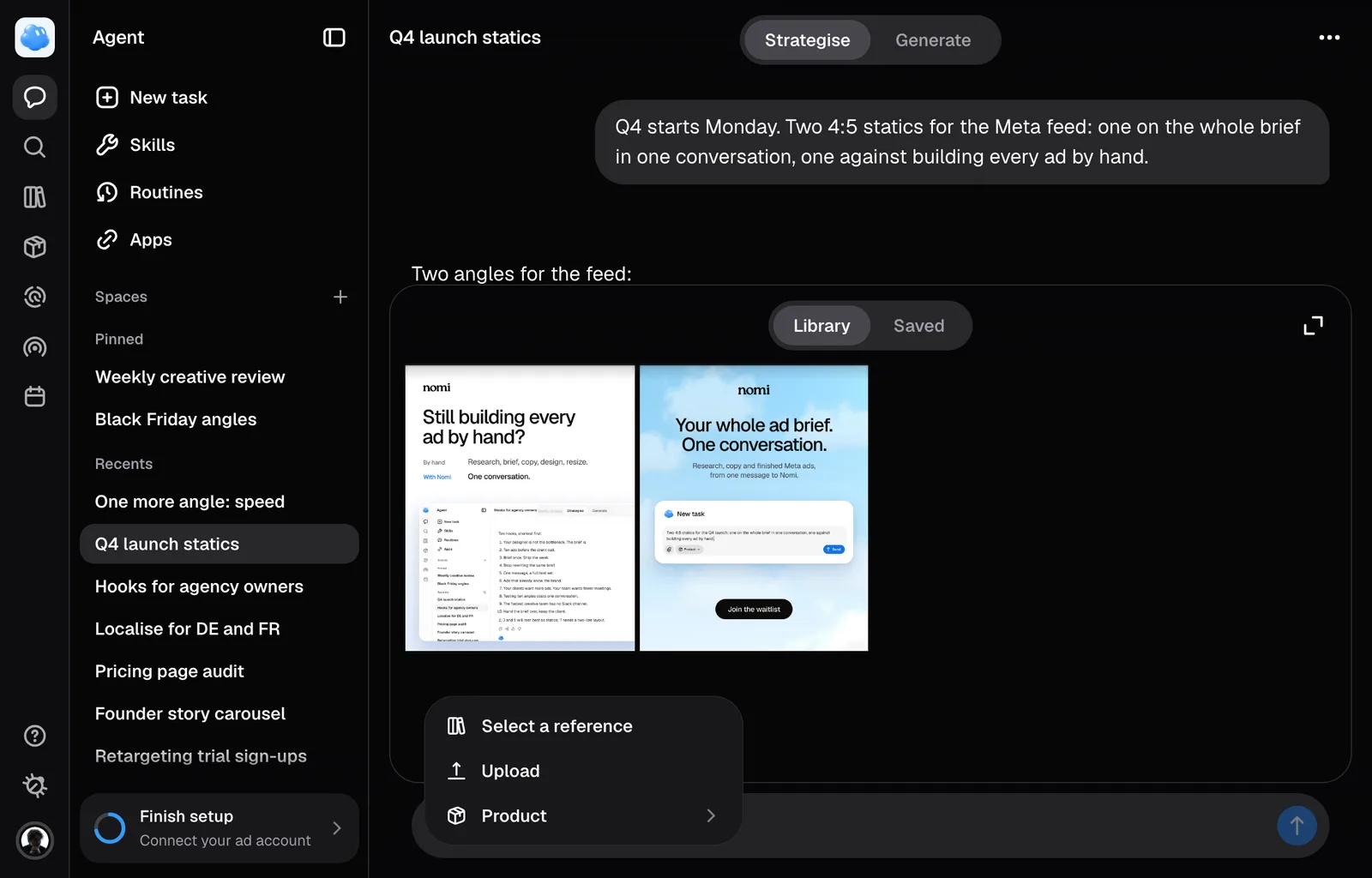
Task: Open Localise for DE and FR conversation
Action: [x=220, y=628]
